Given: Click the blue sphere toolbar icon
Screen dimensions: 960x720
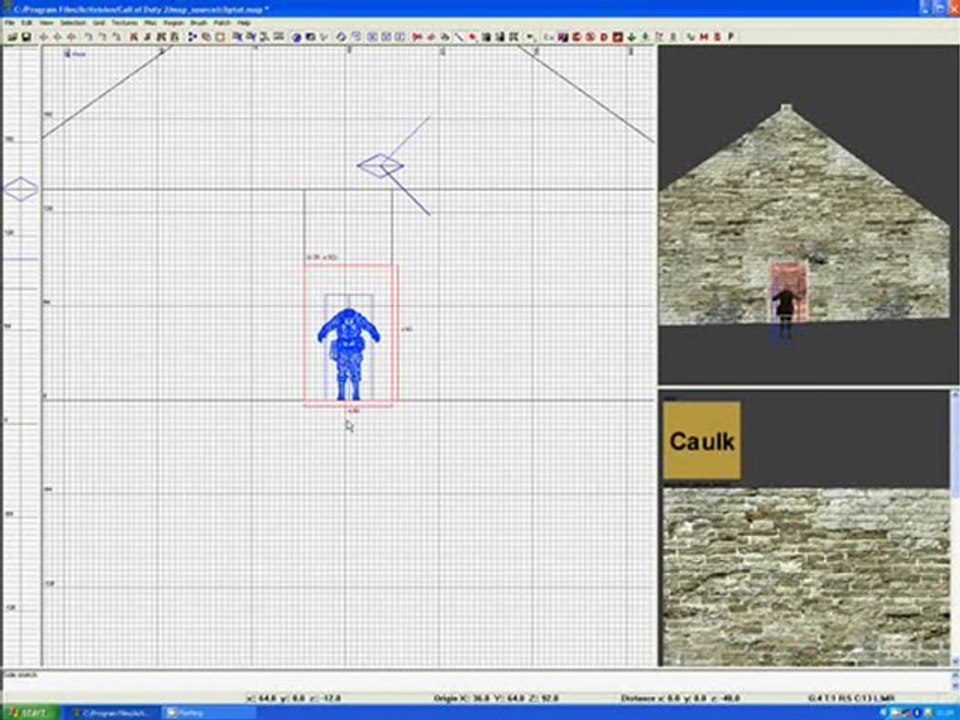Looking at the screenshot, I should pos(296,37).
